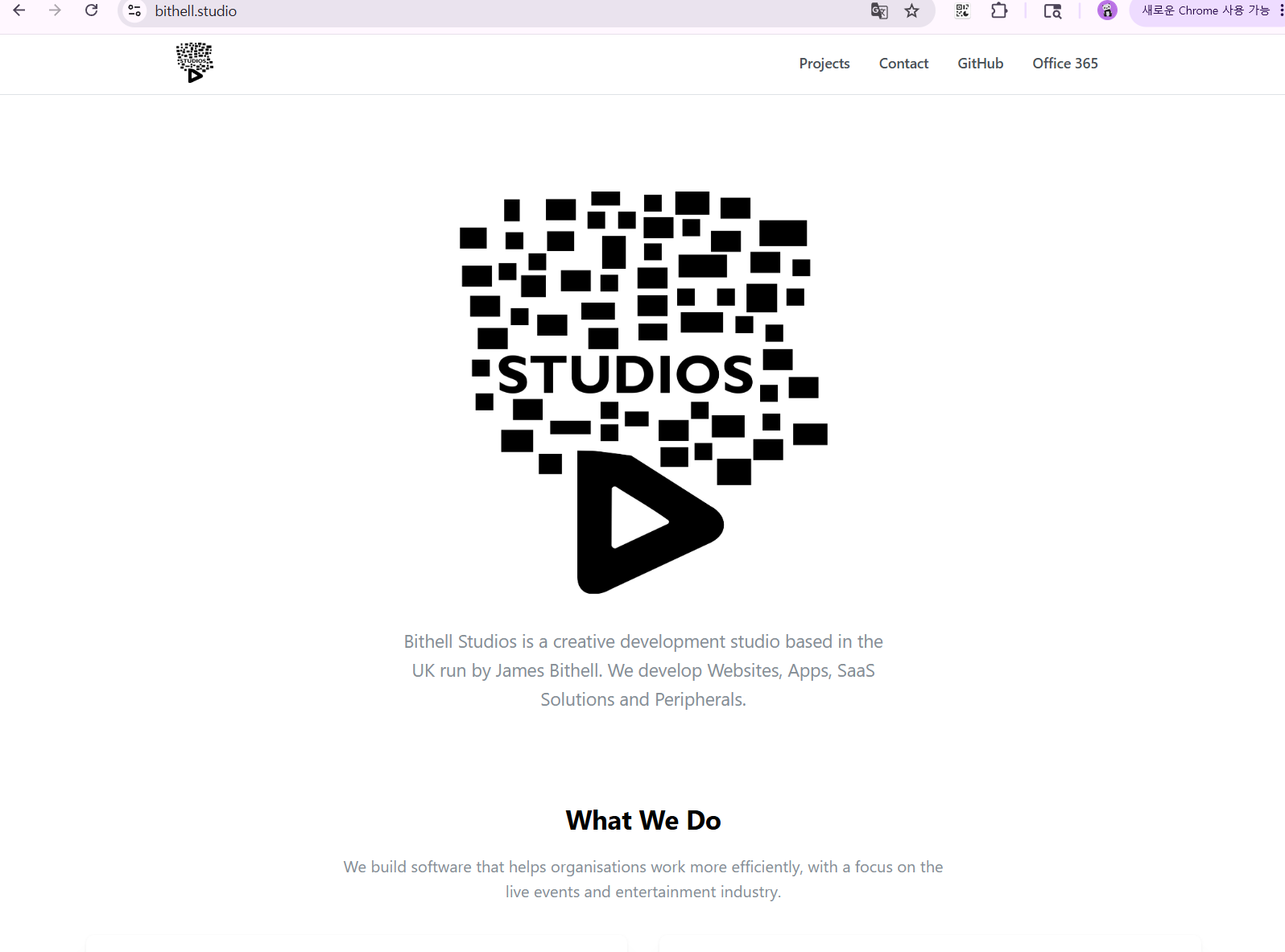This screenshot has width=1285, height=952.
Task: Open the side panel search icon
Action: [1052, 10]
